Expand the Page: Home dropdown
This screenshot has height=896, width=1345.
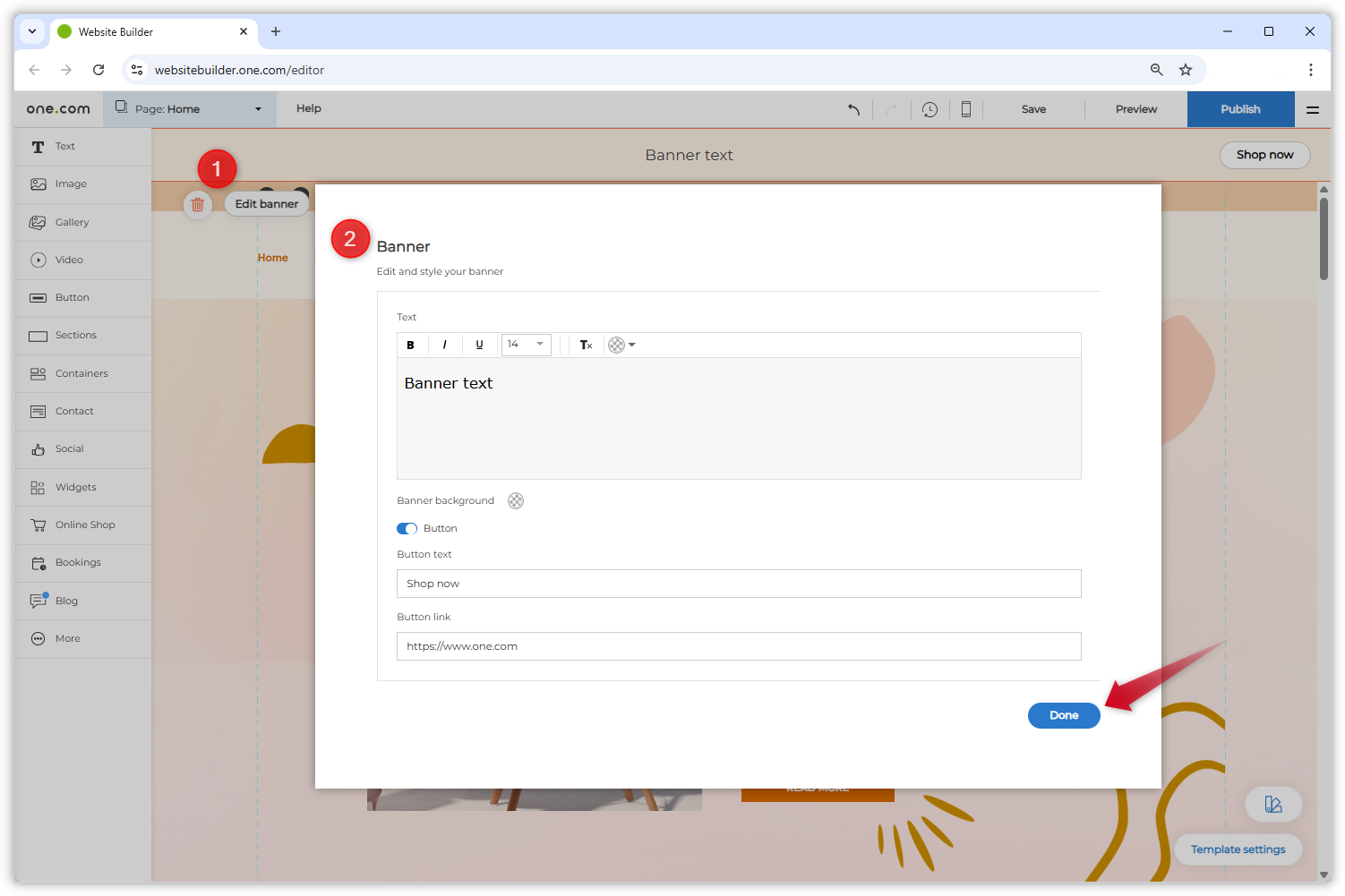[188, 108]
